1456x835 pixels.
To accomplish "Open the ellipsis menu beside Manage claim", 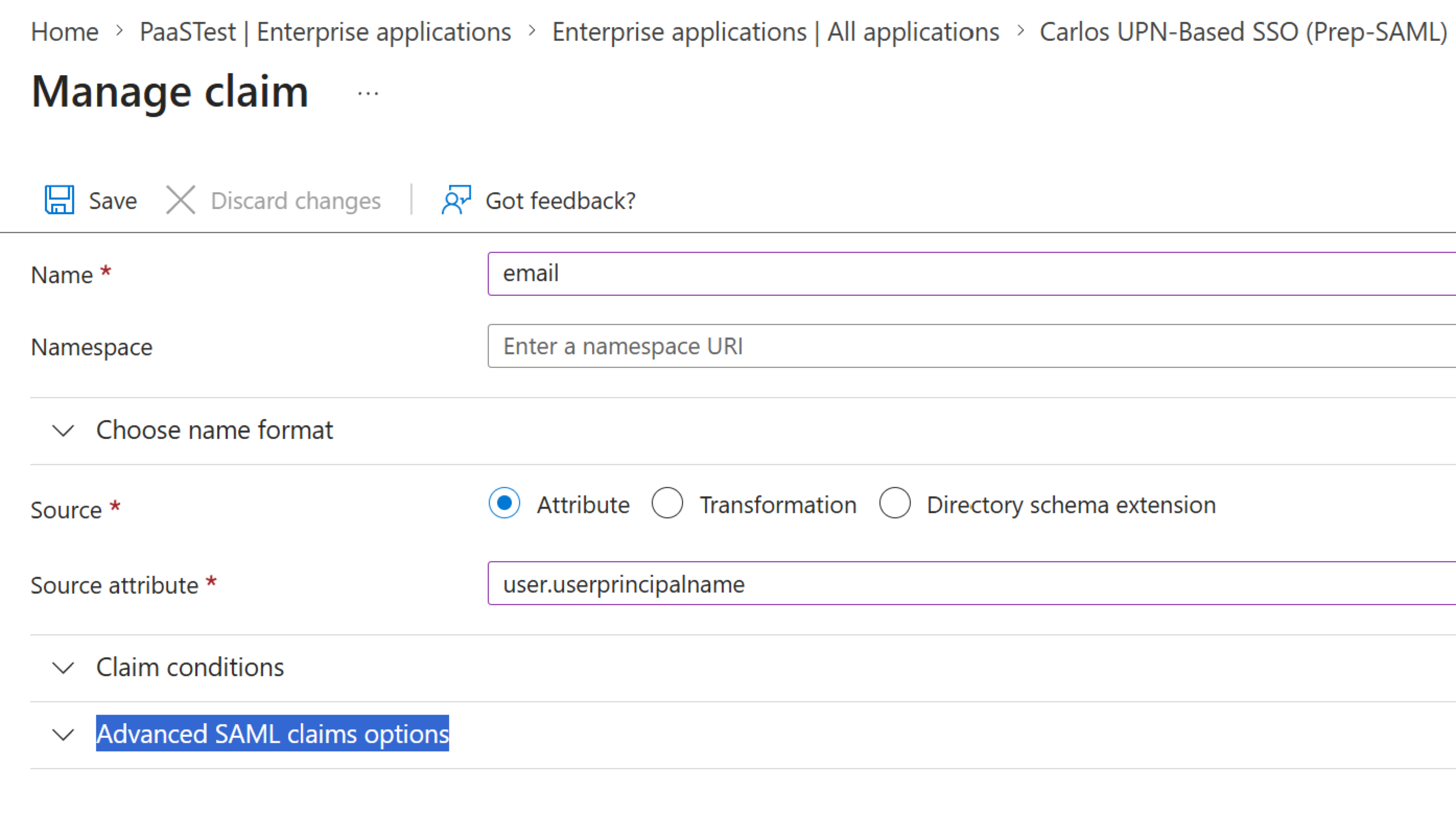I will (x=368, y=93).
